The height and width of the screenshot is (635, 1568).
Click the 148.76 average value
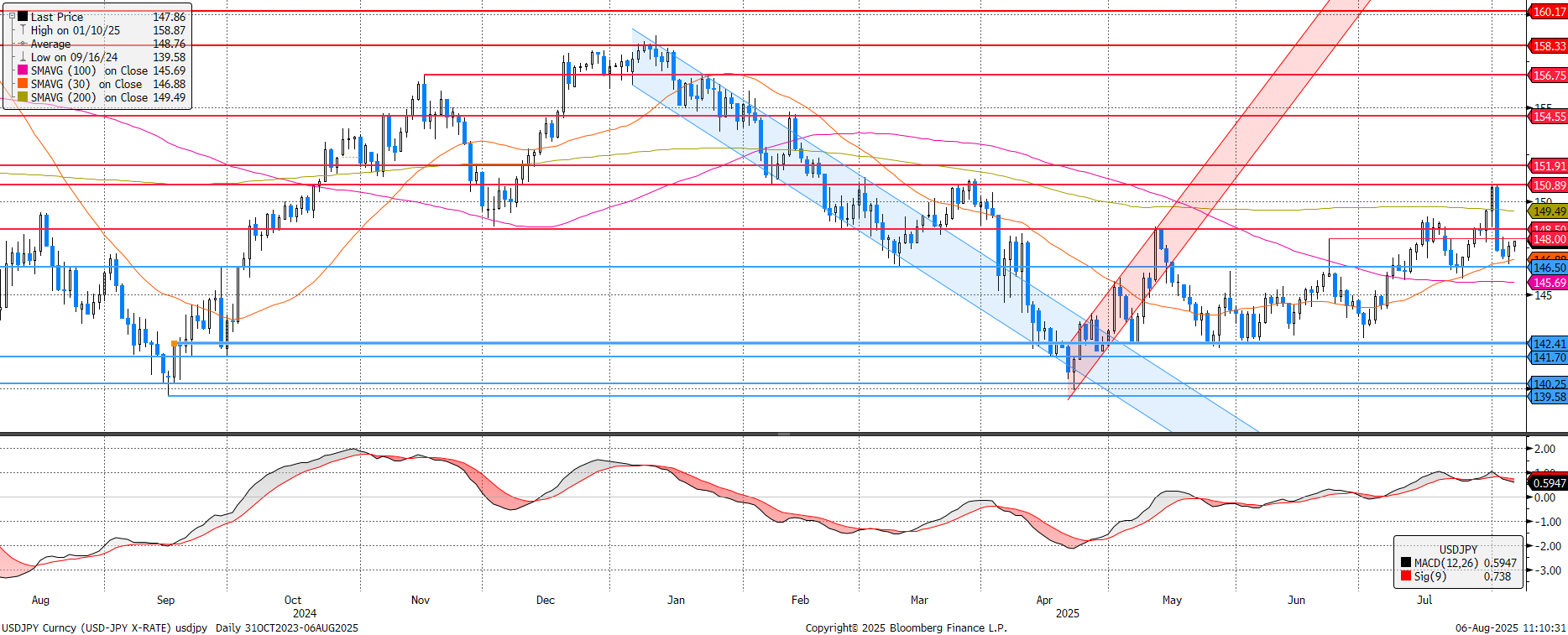click(169, 44)
